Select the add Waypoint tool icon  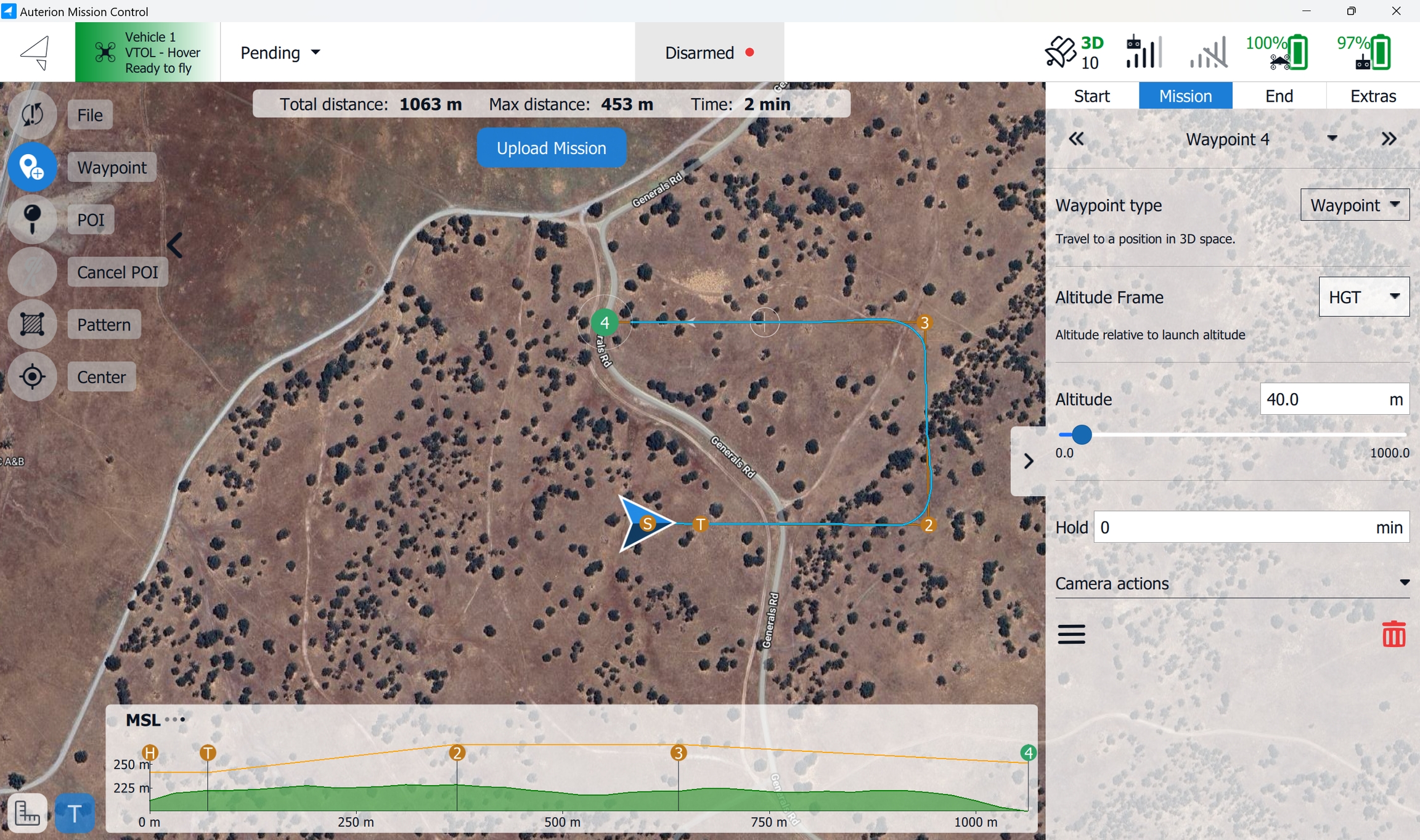32,167
